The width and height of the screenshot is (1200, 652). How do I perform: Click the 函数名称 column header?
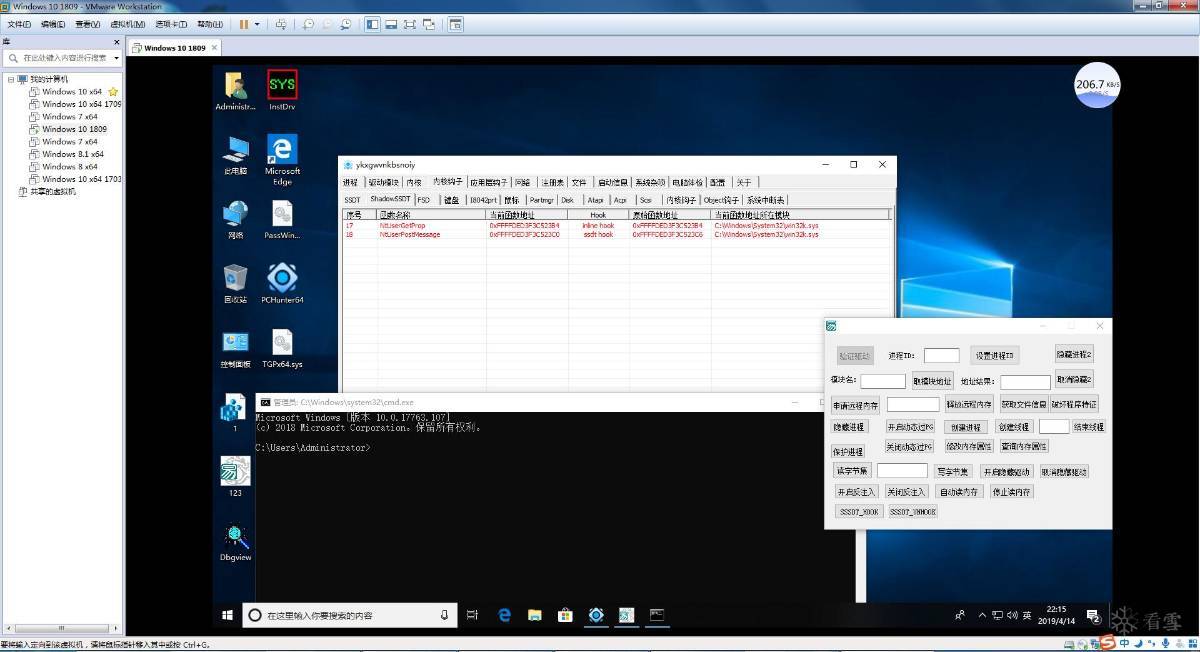(430, 214)
